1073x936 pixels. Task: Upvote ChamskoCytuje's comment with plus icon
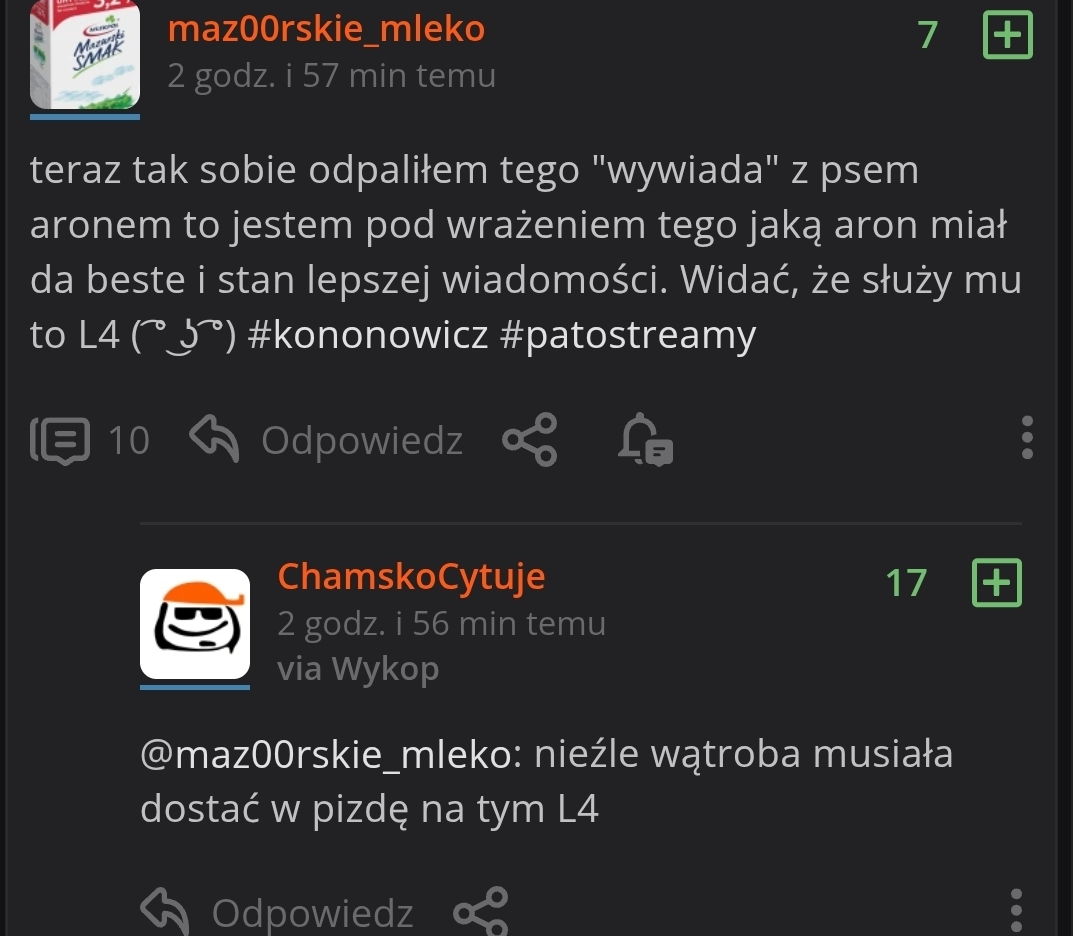click(996, 583)
